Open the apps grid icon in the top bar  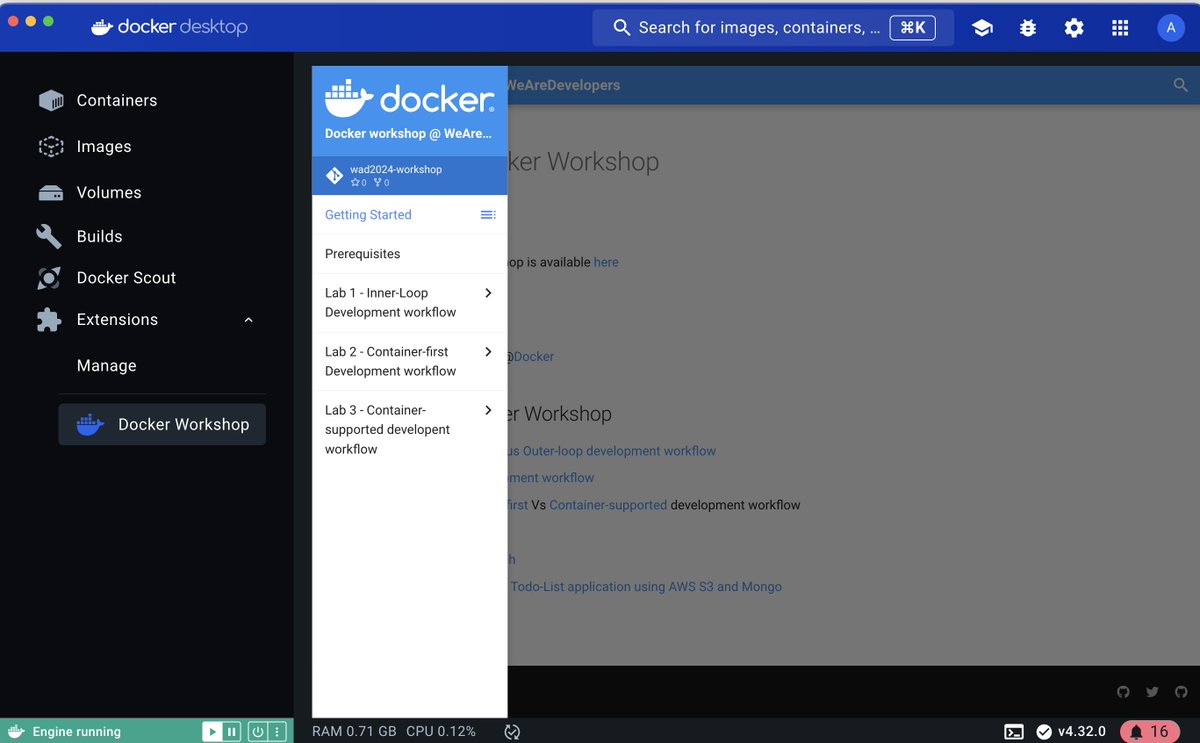point(1120,28)
